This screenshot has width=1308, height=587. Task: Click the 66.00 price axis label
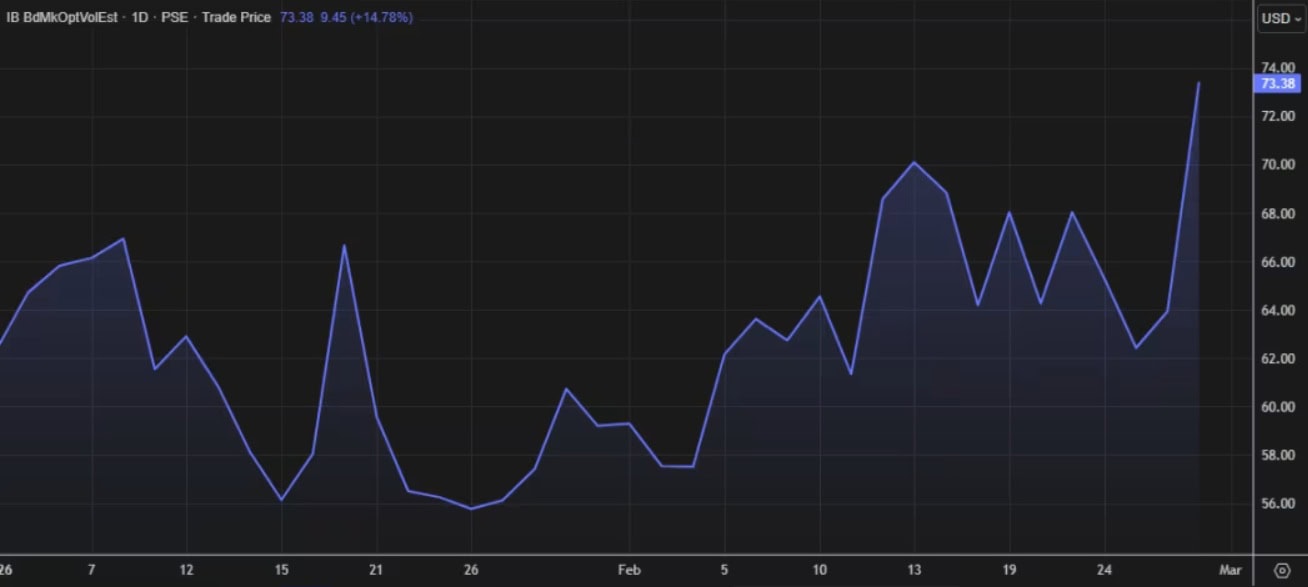(x=1279, y=262)
